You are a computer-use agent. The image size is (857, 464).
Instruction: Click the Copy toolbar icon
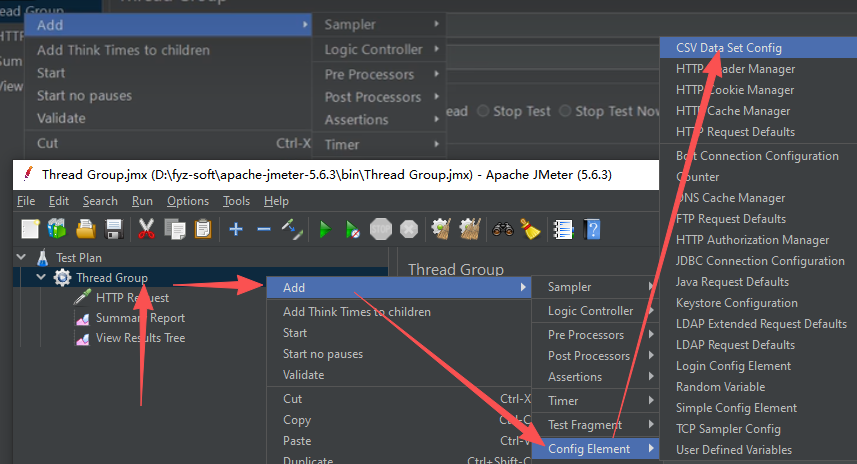point(175,229)
